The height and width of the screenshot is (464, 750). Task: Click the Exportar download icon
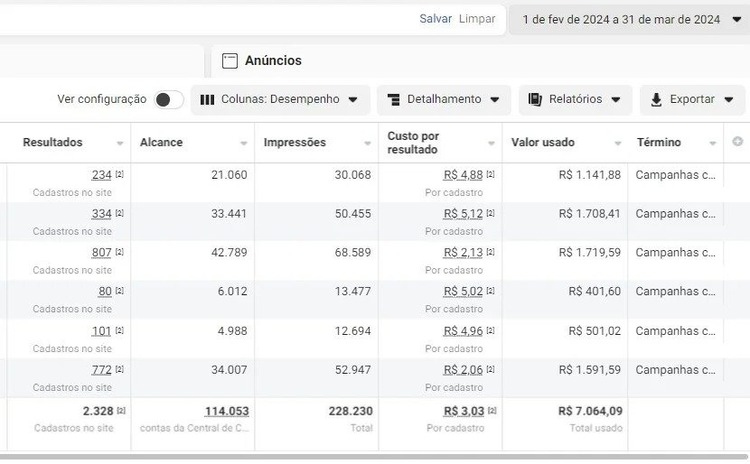click(x=656, y=99)
